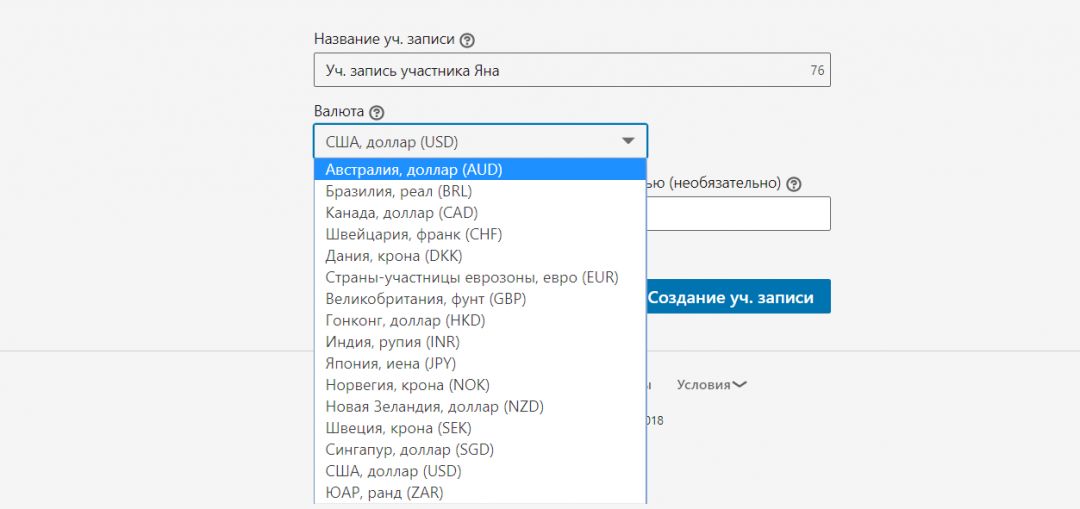Screen dimensions: 1080x509
Task: Expand the Условия footer menu
Action: coord(712,384)
